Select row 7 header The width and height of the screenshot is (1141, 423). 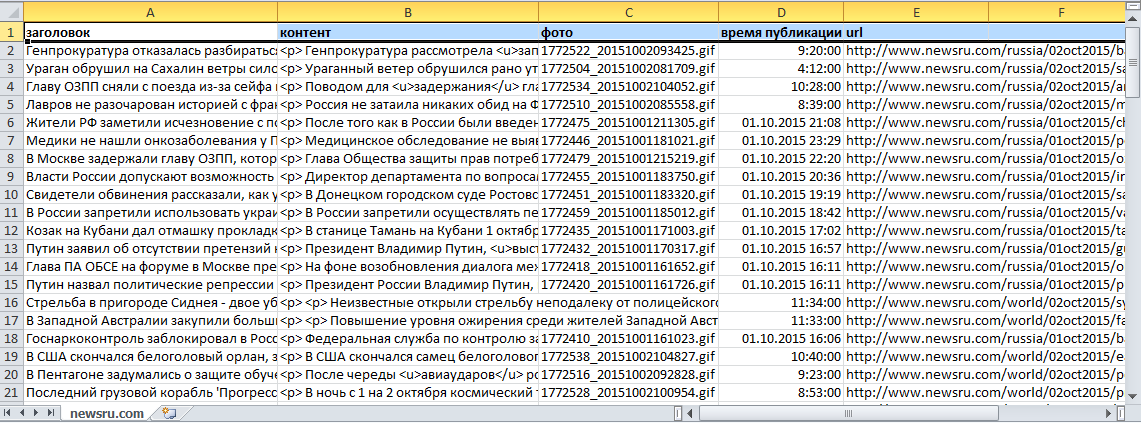tap(12, 141)
